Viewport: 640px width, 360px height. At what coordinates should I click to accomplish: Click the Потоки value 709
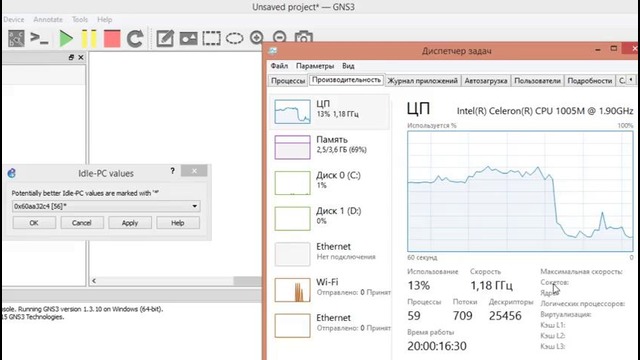[462, 316]
